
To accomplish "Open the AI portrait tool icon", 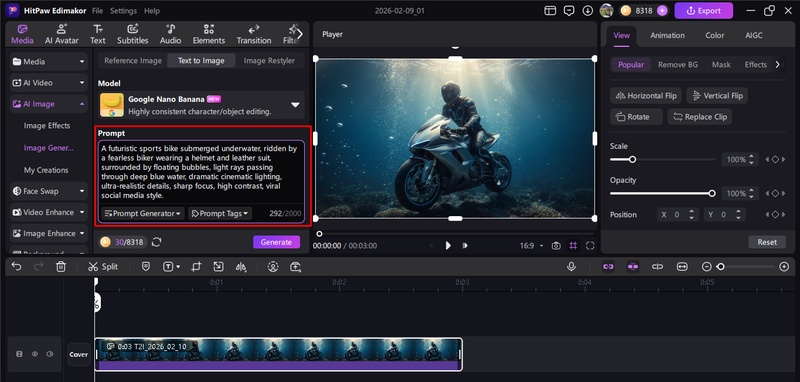I will (273, 266).
